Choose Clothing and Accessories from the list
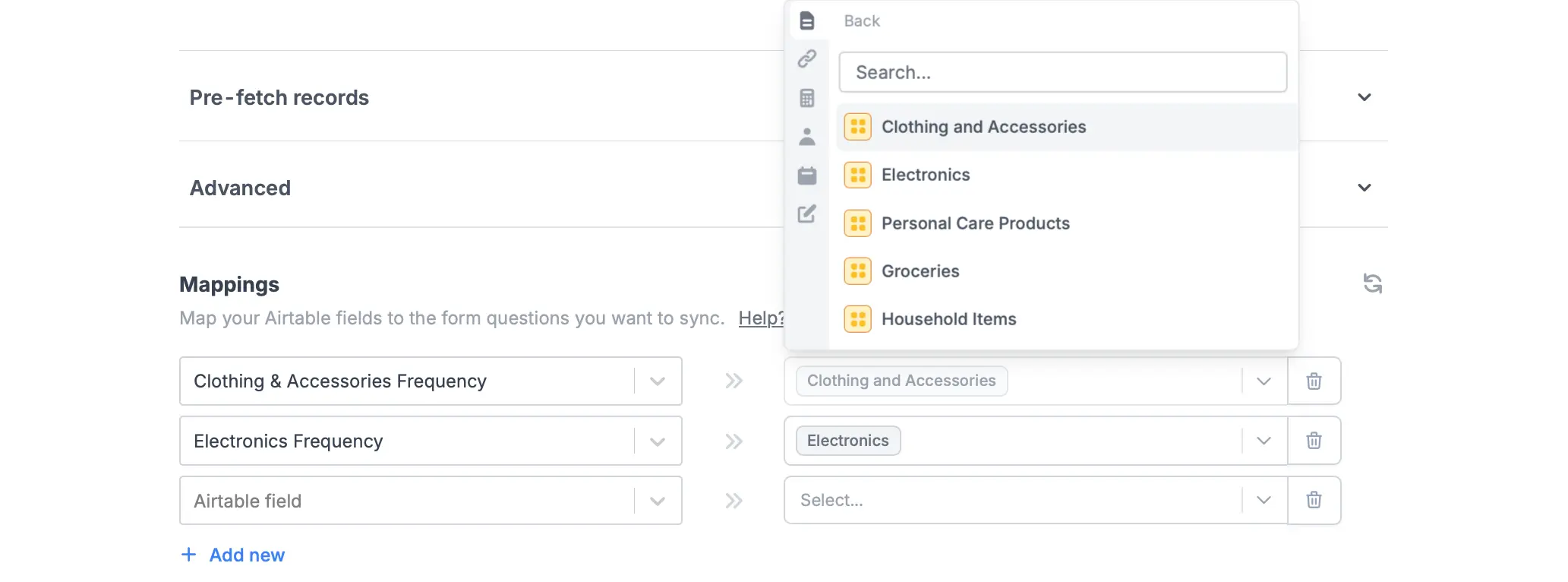The width and height of the screenshot is (1568, 582). pos(1067,127)
